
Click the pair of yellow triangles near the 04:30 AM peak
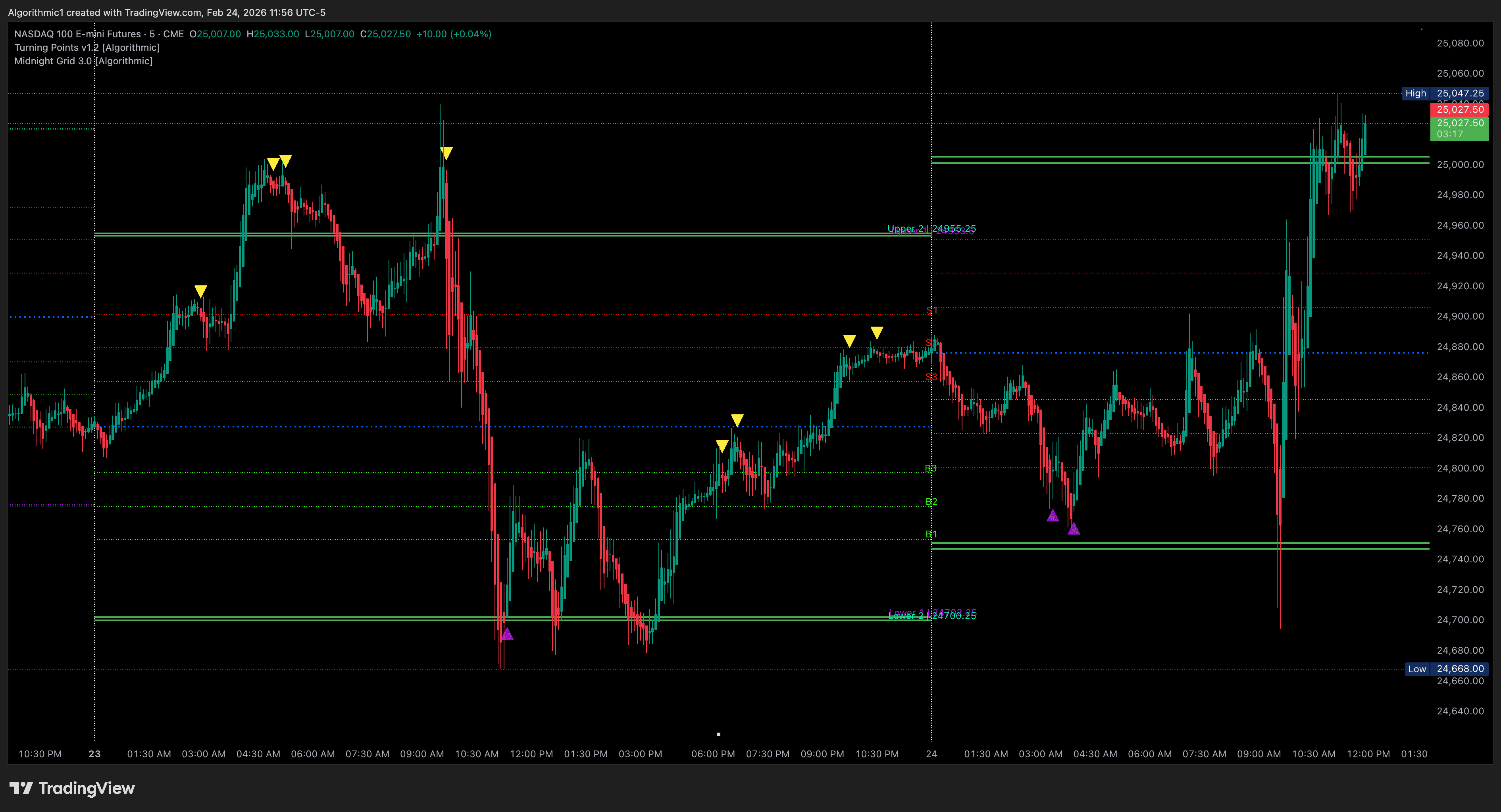tap(279, 162)
